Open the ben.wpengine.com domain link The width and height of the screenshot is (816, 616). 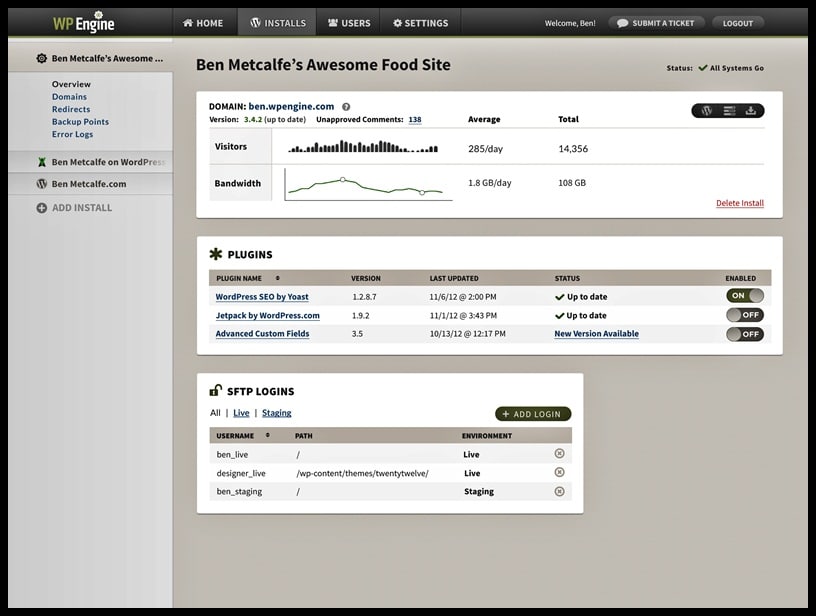291,106
